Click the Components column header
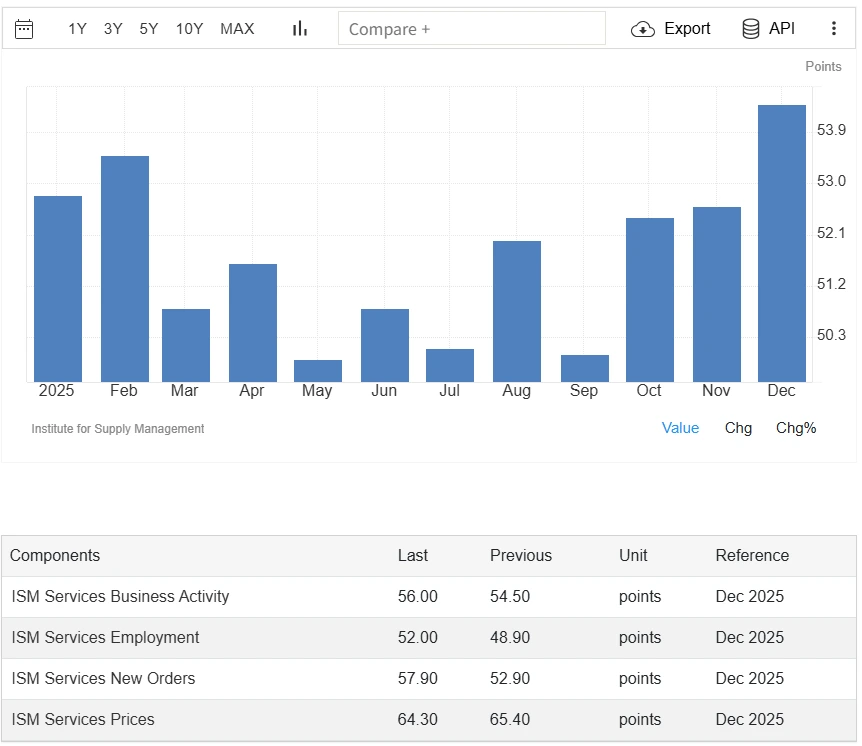862x746 pixels. [x=55, y=555]
